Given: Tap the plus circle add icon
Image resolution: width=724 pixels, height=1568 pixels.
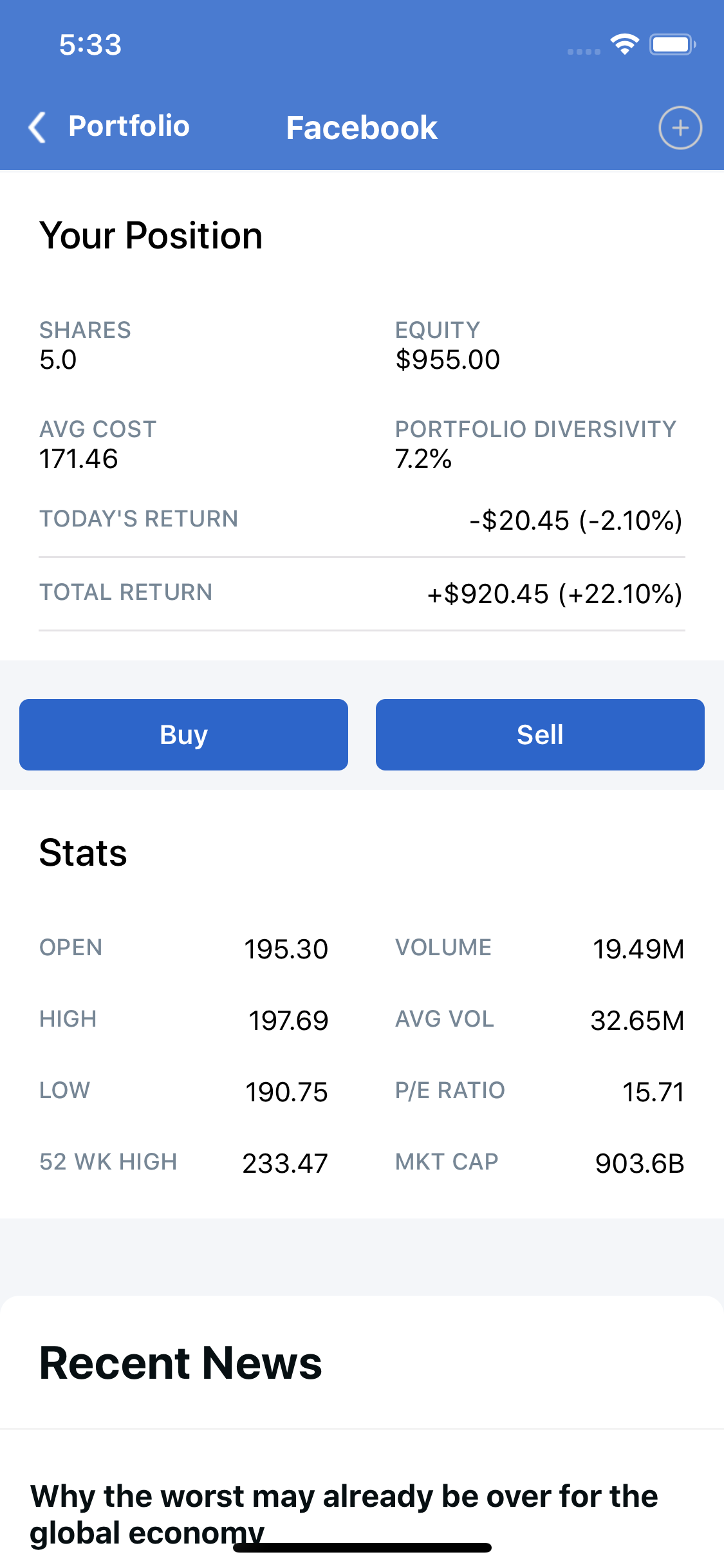Looking at the screenshot, I should (x=680, y=127).
